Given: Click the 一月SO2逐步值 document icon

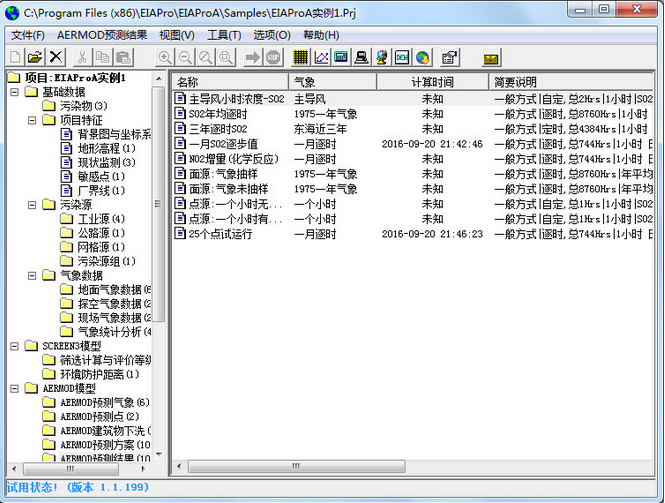Looking at the screenshot, I should point(180,143).
